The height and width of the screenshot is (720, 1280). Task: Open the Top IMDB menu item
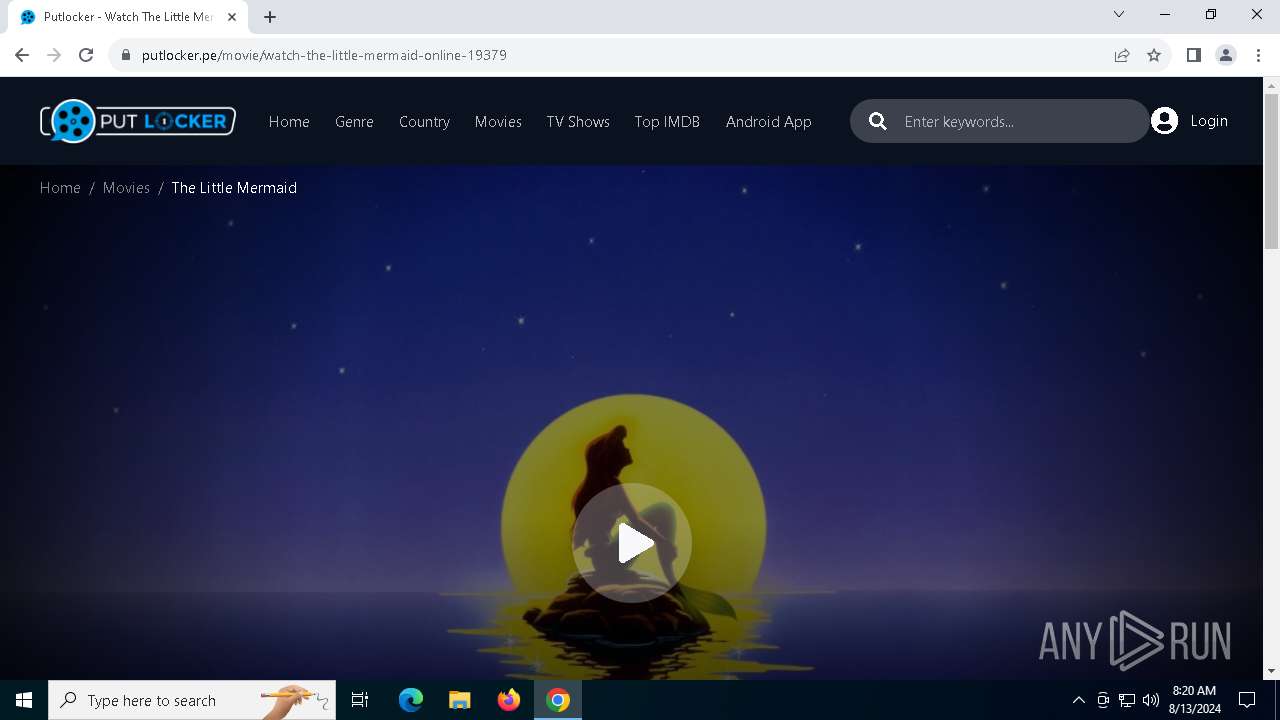[667, 121]
